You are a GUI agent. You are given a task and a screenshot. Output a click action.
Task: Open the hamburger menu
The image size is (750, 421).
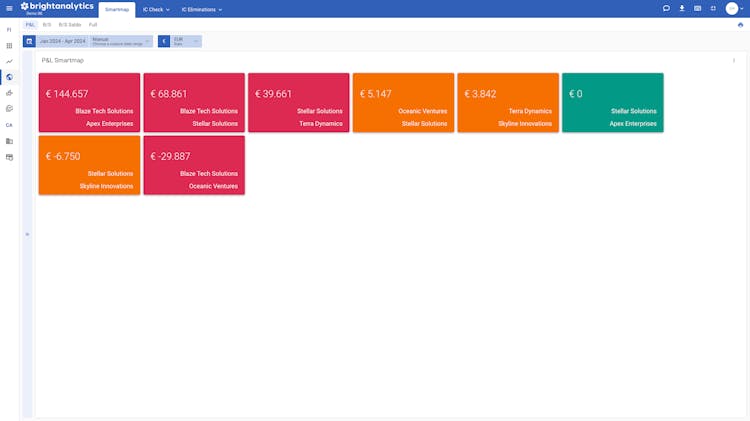[9, 8]
